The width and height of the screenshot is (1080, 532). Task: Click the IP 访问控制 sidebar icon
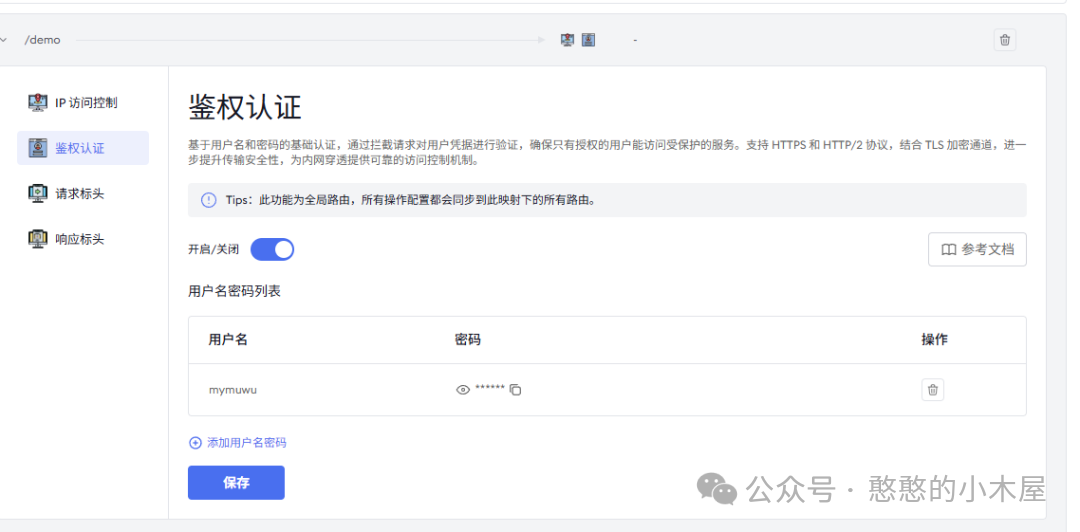pyautogui.click(x=38, y=102)
